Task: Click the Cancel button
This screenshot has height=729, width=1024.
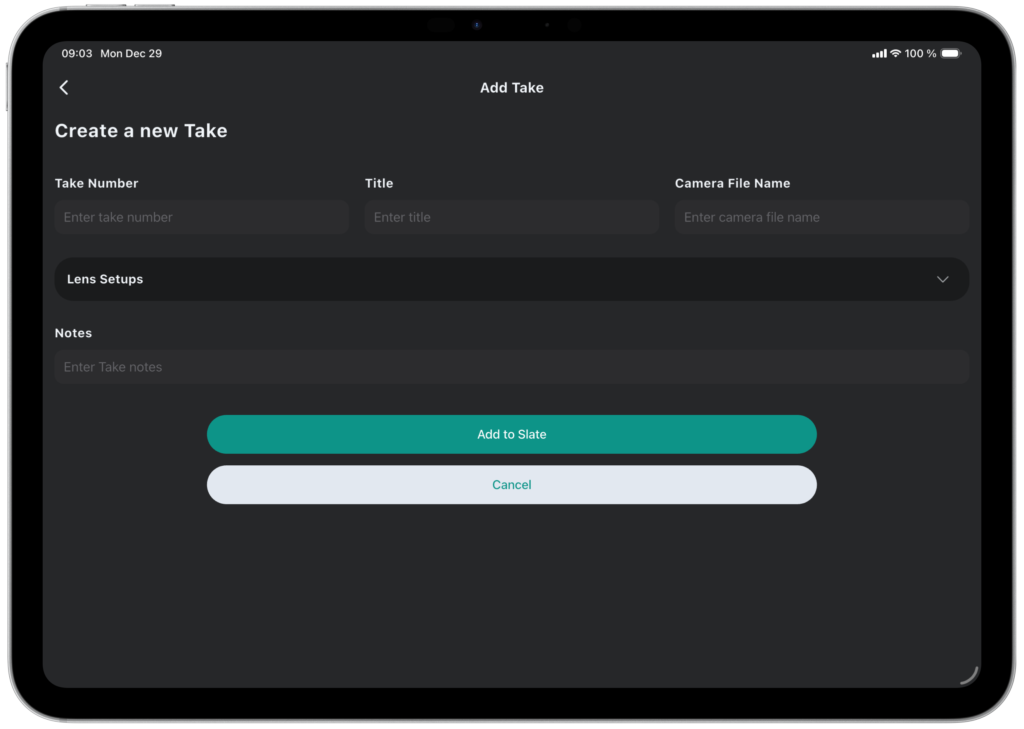Action: coord(511,485)
